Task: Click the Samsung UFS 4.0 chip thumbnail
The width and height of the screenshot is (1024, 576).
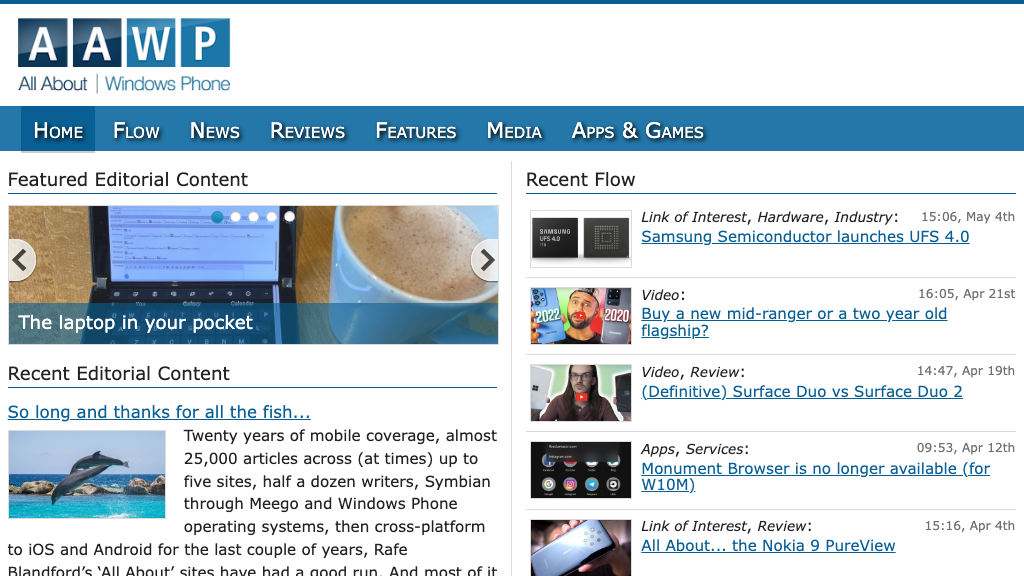Action: [x=581, y=238]
